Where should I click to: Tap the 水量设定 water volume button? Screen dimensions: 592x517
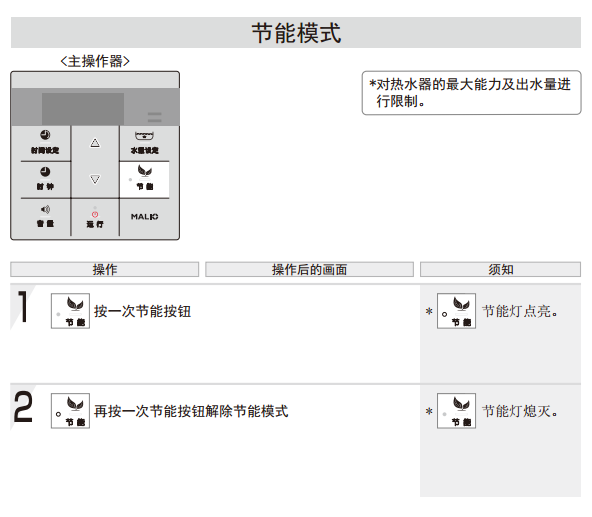[x=145, y=143]
